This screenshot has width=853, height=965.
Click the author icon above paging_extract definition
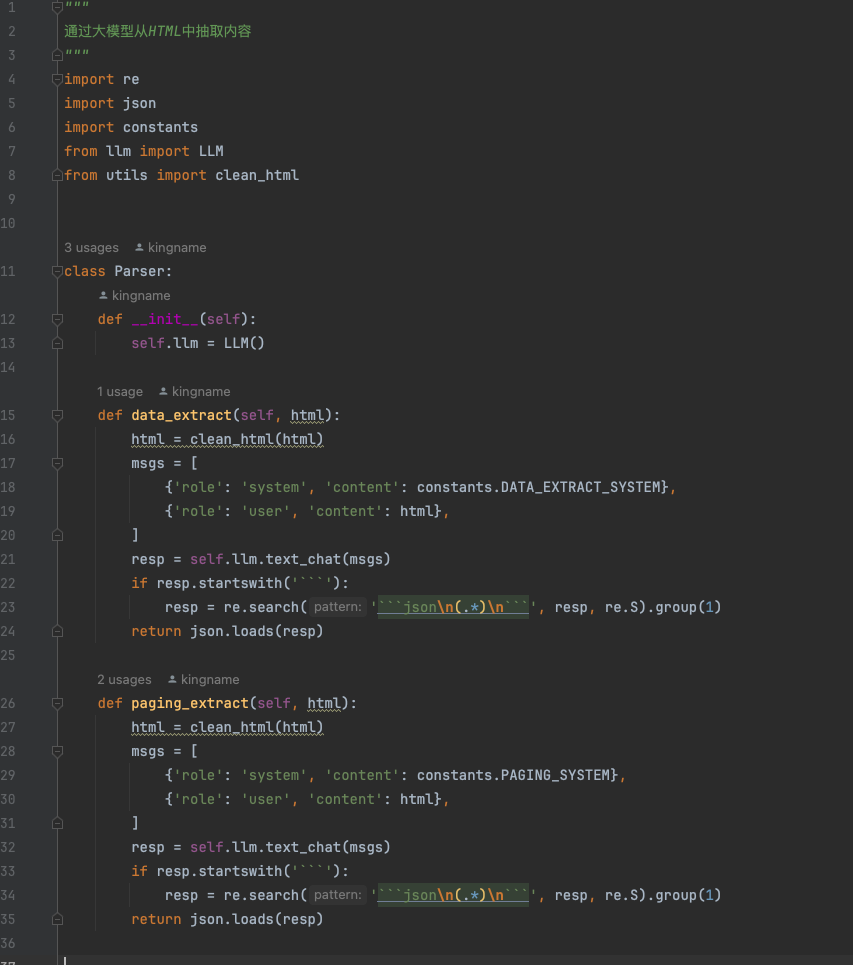[x=172, y=679]
